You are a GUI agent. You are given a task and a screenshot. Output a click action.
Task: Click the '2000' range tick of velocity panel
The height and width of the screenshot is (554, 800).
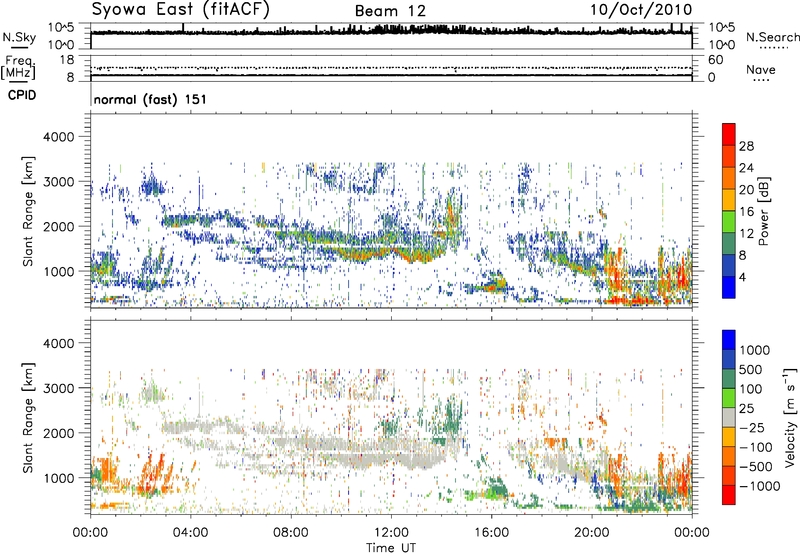59,433
